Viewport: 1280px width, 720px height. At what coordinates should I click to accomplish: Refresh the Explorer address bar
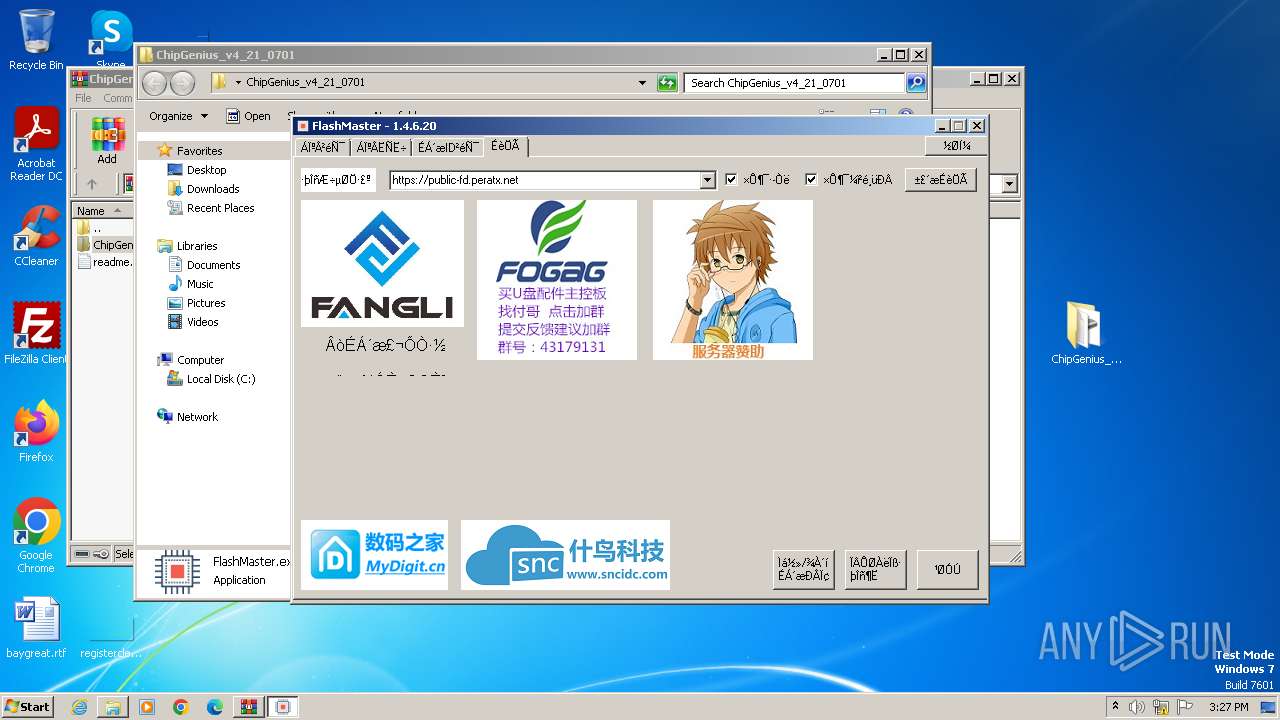click(x=668, y=83)
